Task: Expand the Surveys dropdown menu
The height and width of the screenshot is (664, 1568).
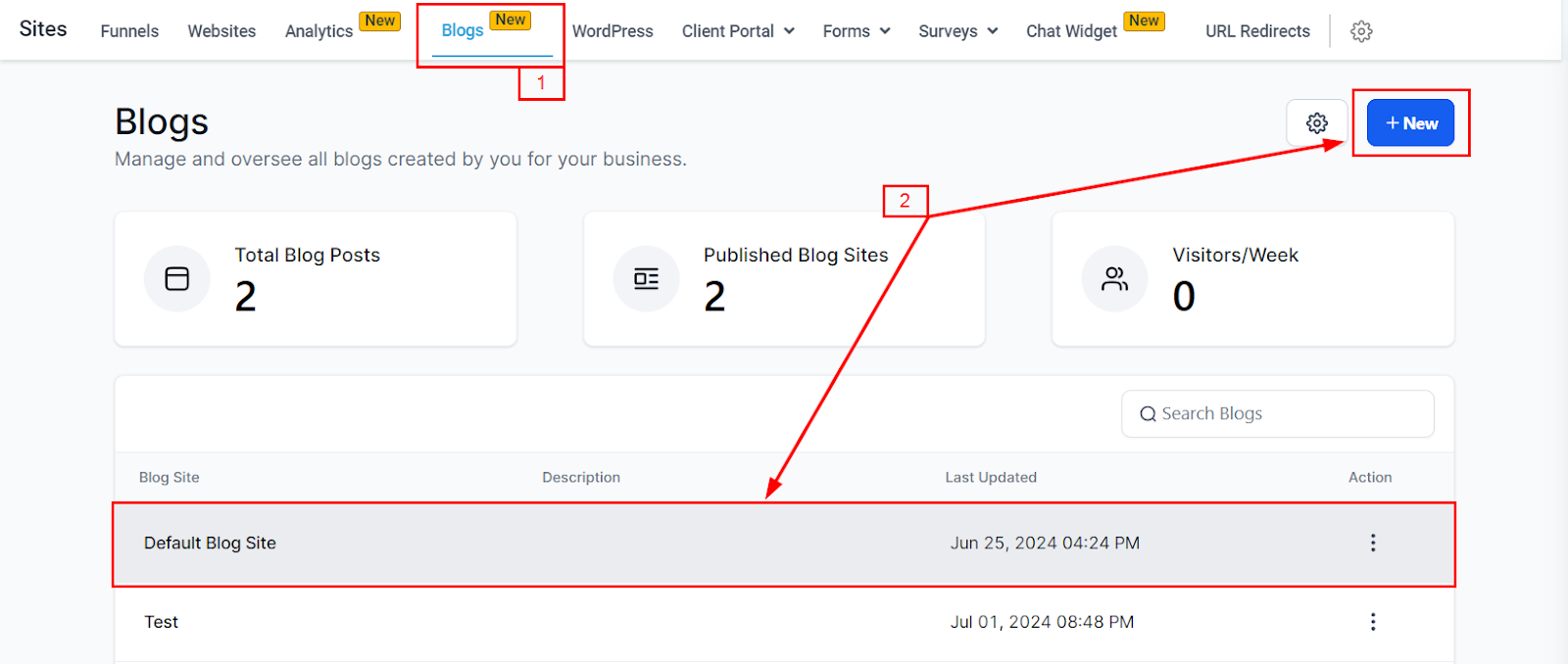Action: pyautogui.click(x=958, y=31)
